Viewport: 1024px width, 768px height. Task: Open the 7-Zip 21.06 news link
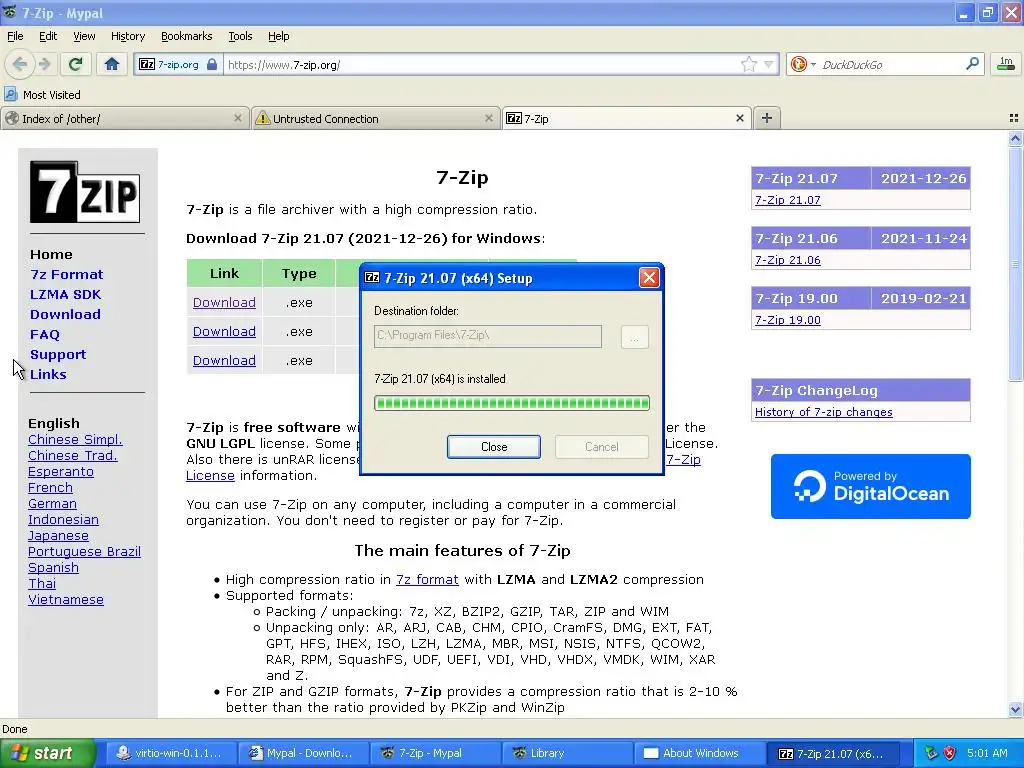pos(788,260)
